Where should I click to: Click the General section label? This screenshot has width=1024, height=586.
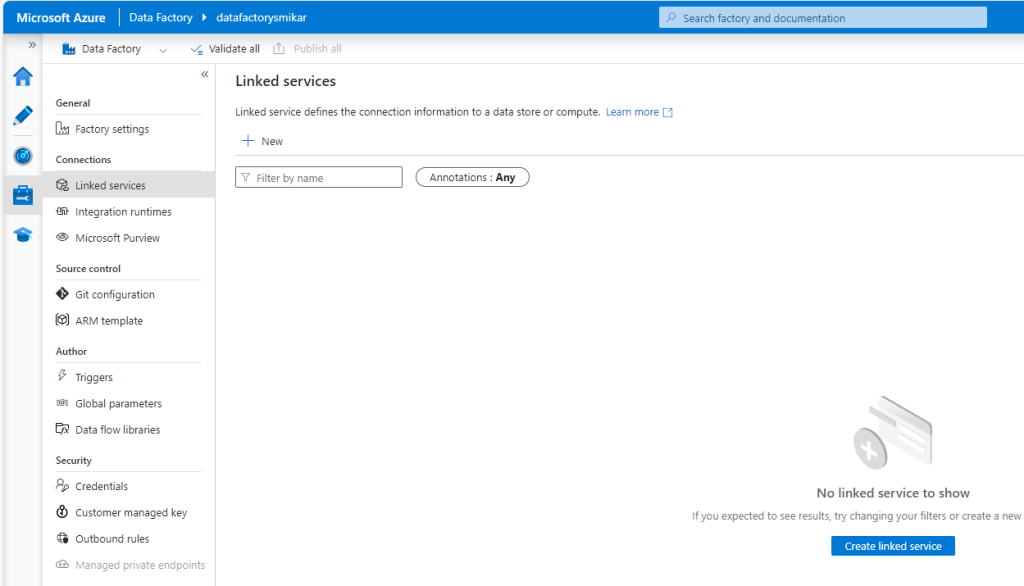click(72, 103)
